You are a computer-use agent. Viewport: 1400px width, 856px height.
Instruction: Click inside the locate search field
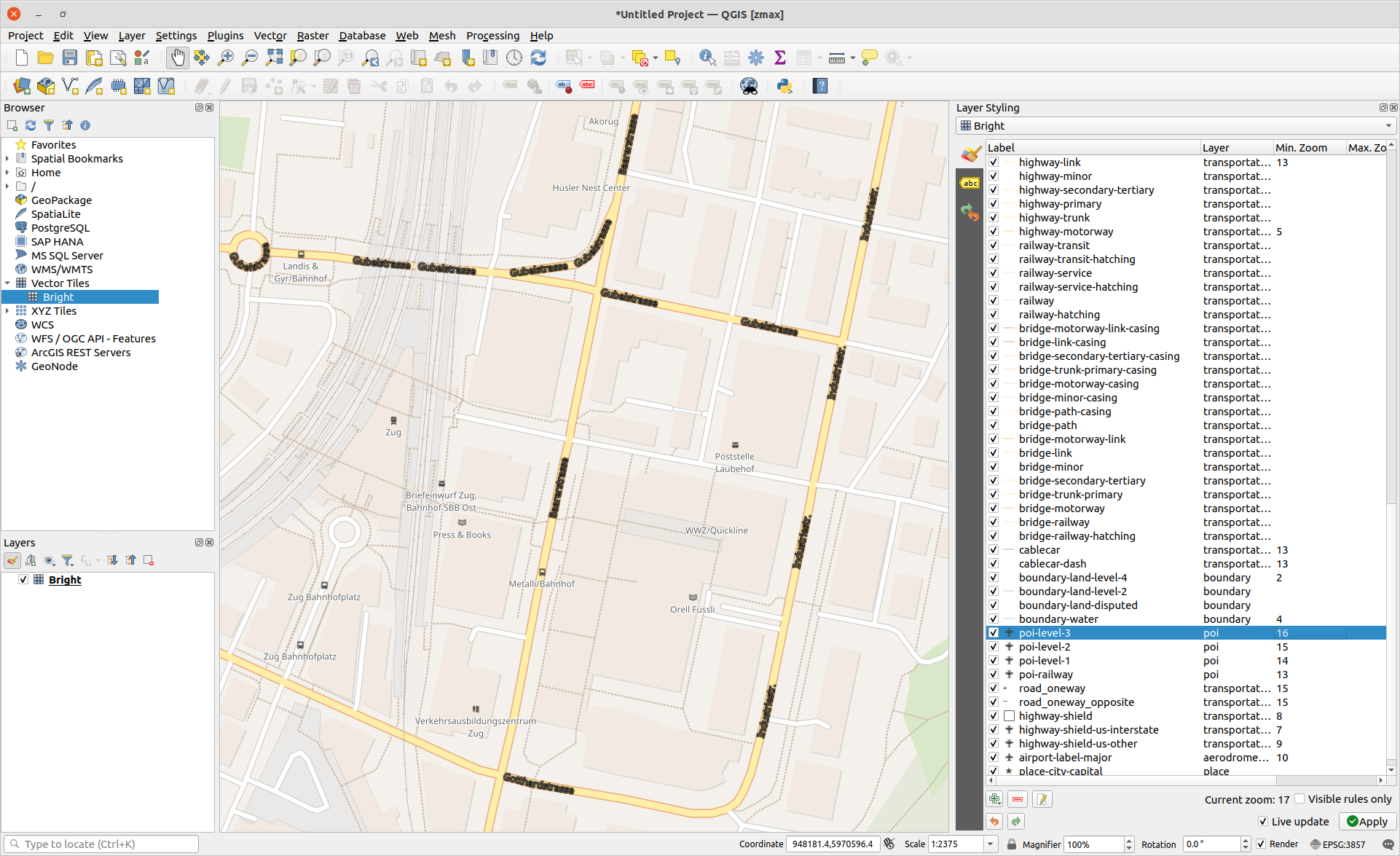click(102, 844)
